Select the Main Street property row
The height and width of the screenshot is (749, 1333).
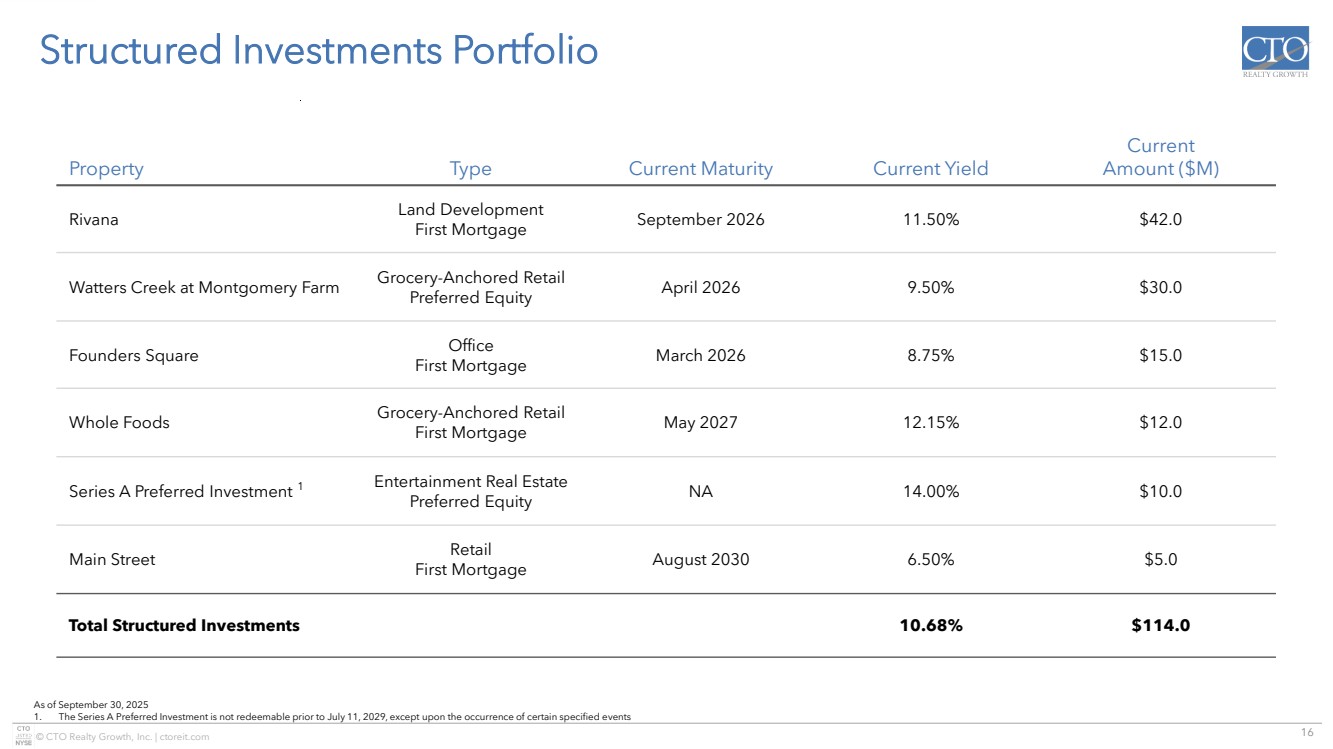point(112,560)
